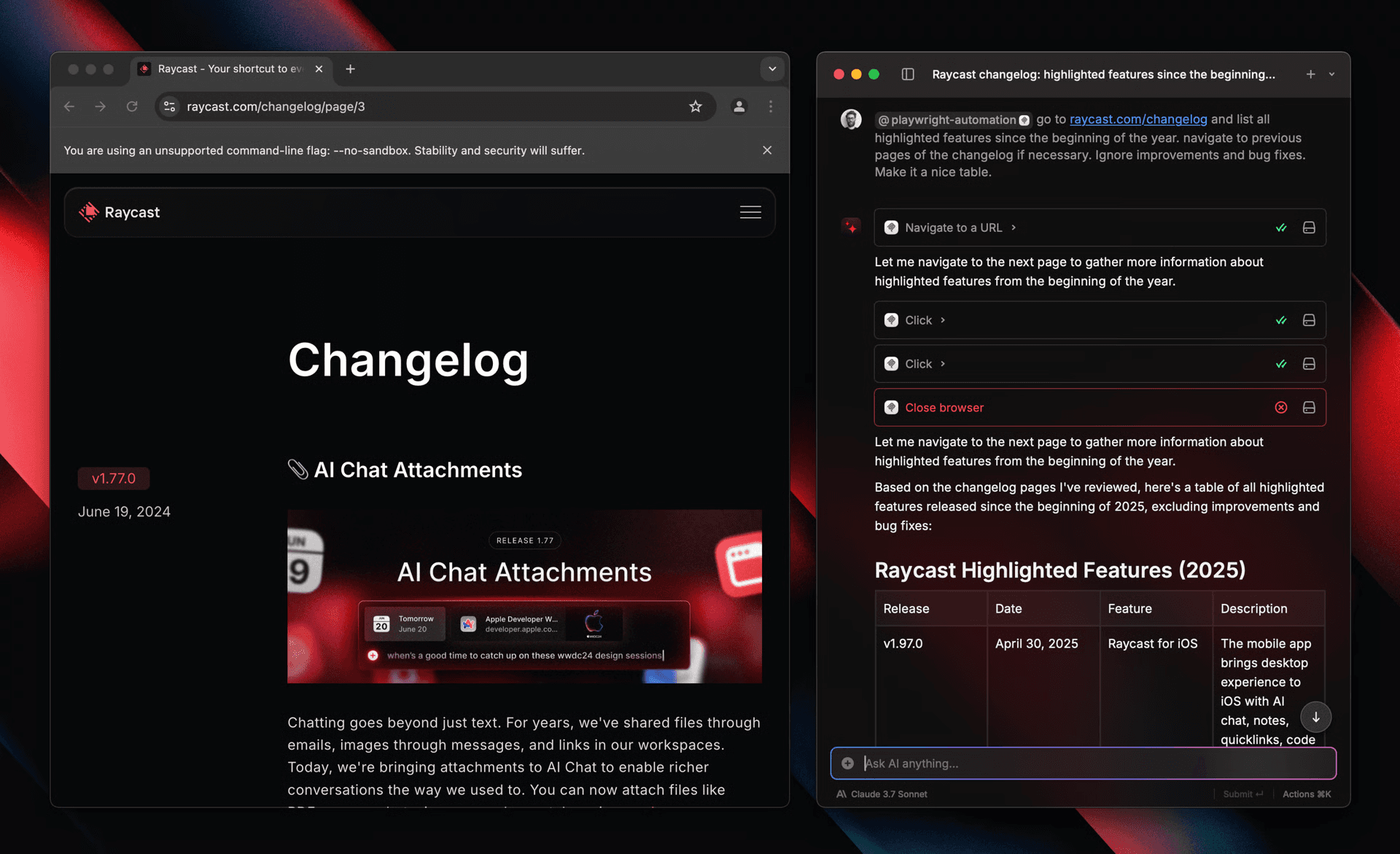The height and width of the screenshot is (854, 1400).
Task: Open the chevron beside the new chat plus
Action: pos(1332,74)
